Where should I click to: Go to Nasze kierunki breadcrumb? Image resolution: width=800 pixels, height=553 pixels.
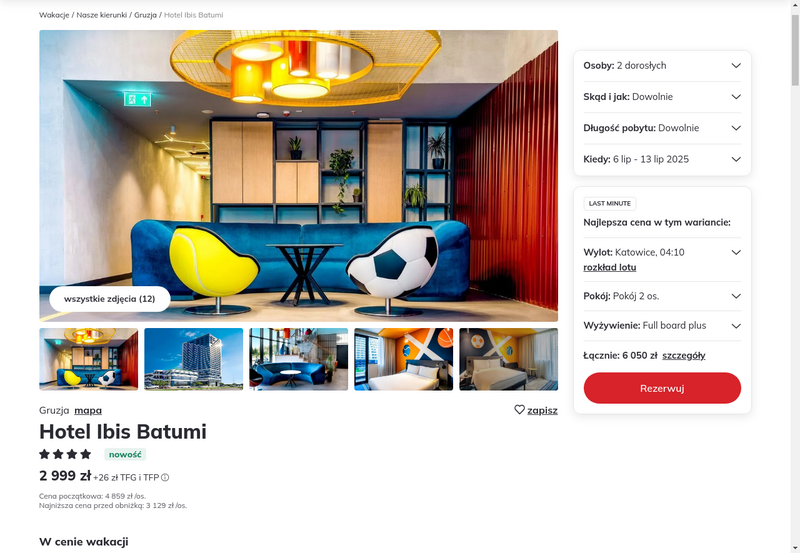point(102,15)
